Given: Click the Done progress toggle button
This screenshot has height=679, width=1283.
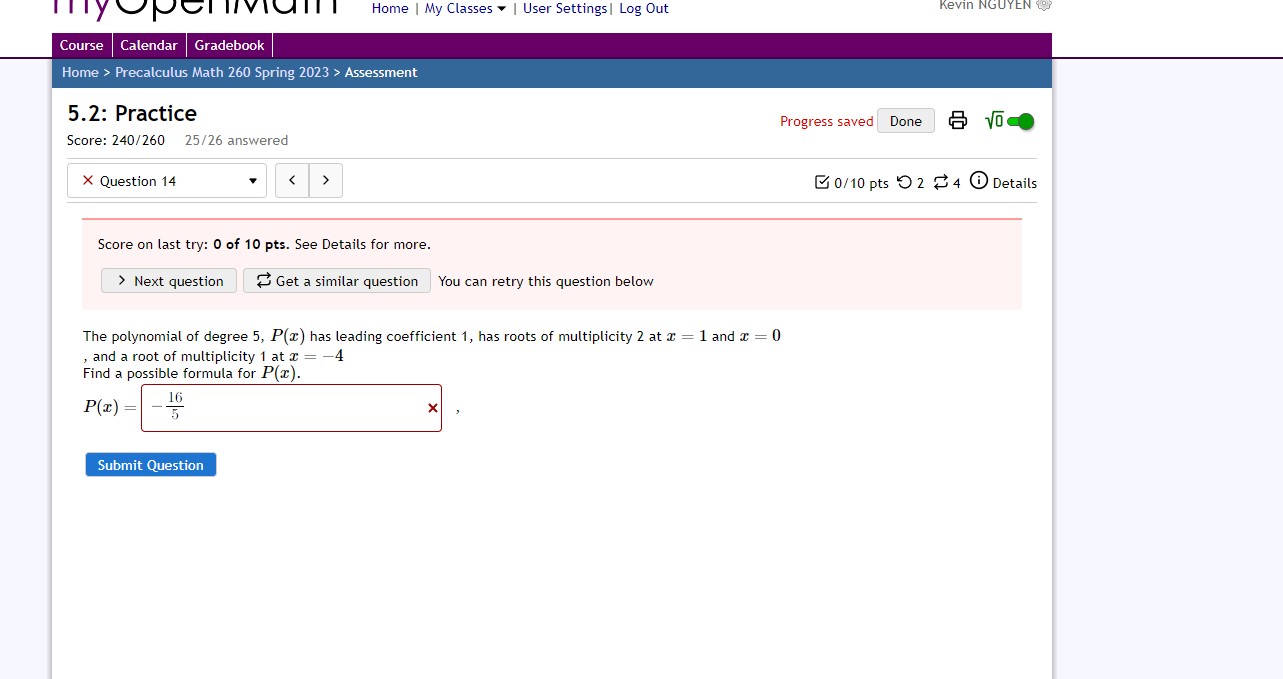Looking at the screenshot, I should pyautogui.click(x=904, y=120).
